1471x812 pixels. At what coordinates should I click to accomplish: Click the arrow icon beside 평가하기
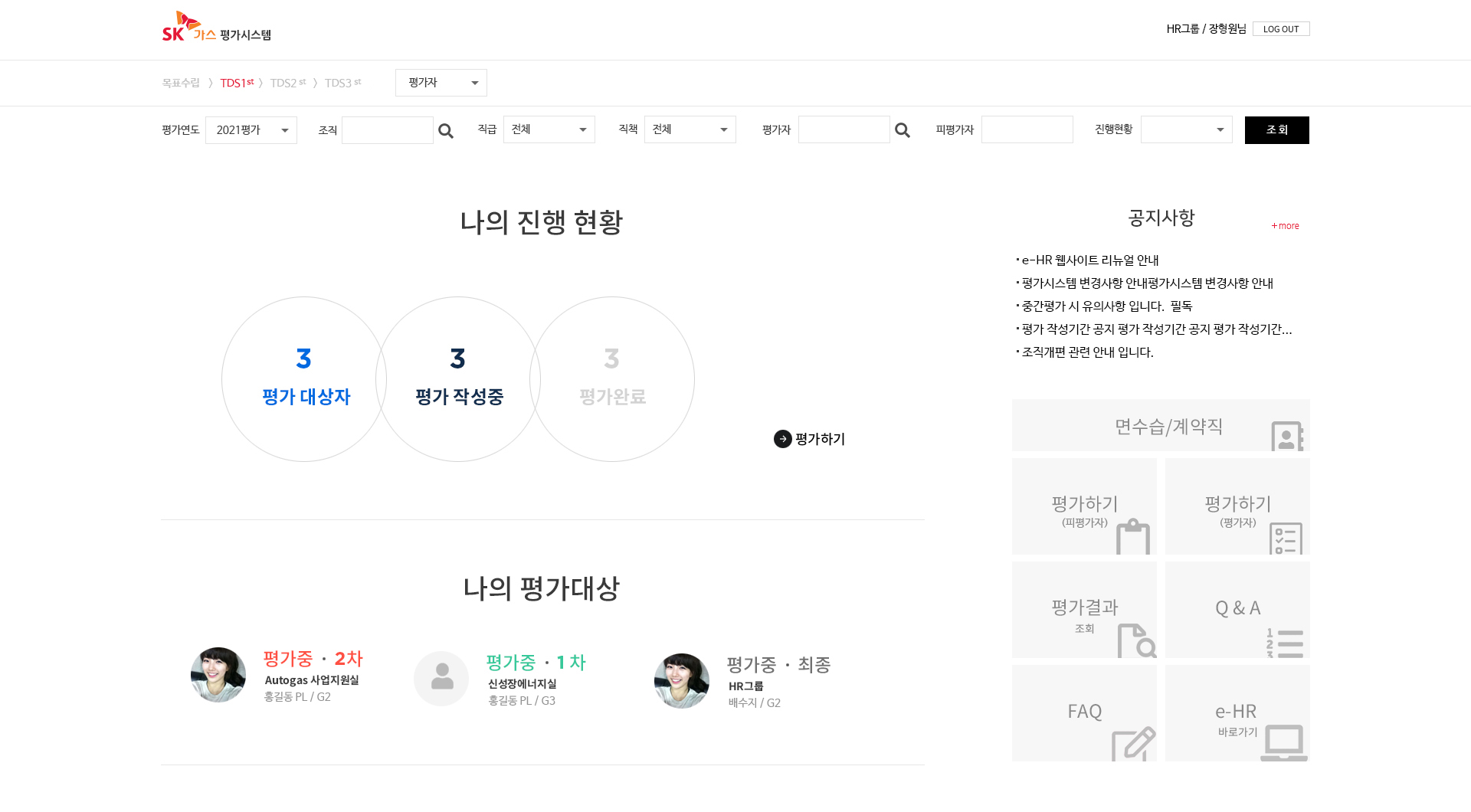coord(782,439)
